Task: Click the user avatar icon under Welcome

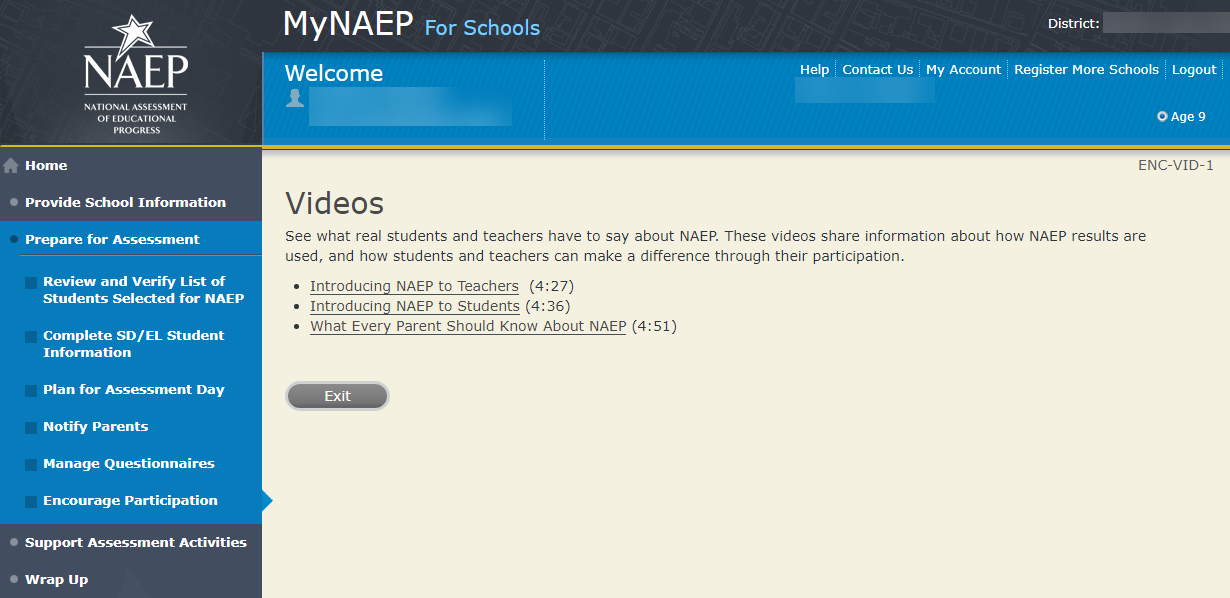Action: pos(295,98)
